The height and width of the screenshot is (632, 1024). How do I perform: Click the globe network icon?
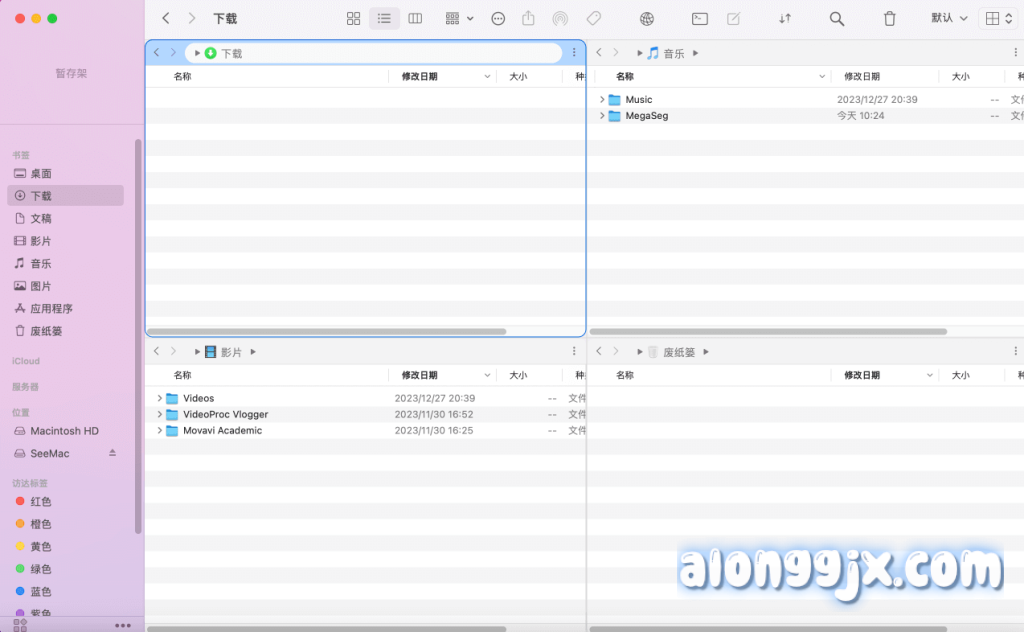[647, 19]
